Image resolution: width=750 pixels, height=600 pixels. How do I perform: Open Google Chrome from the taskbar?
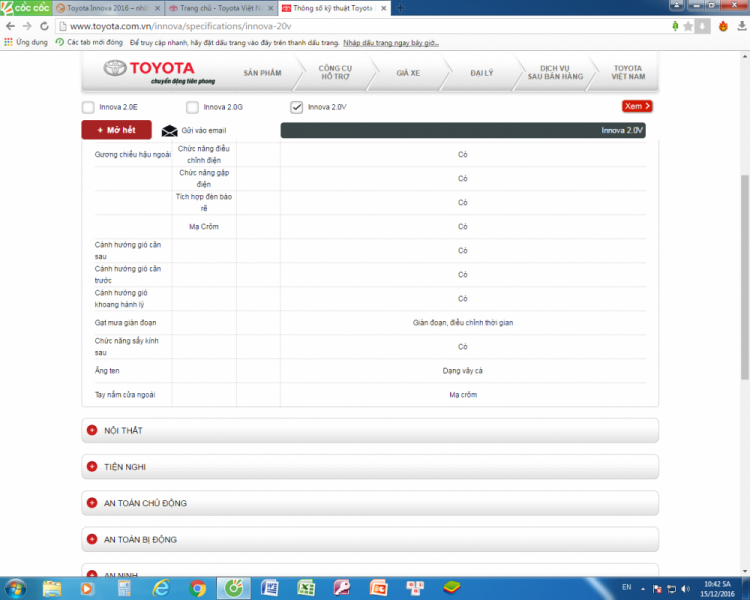pyautogui.click(x=197, y=588)
